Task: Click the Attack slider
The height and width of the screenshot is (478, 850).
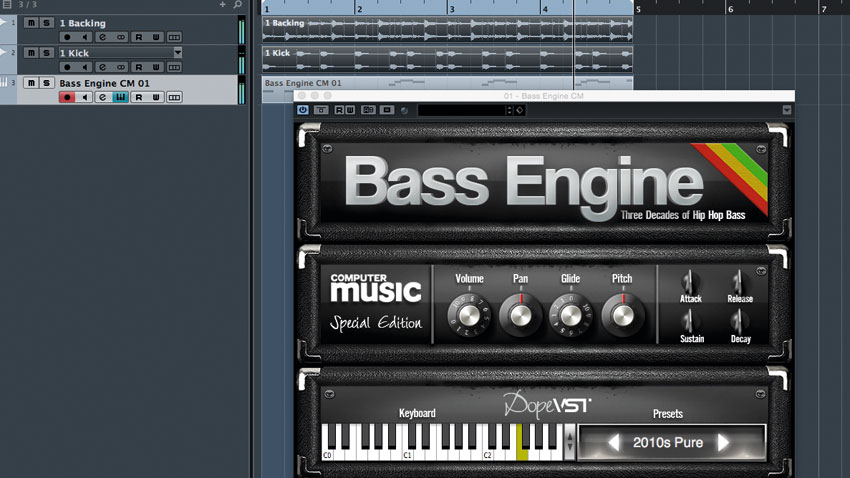Action: (x=690, y=282)
